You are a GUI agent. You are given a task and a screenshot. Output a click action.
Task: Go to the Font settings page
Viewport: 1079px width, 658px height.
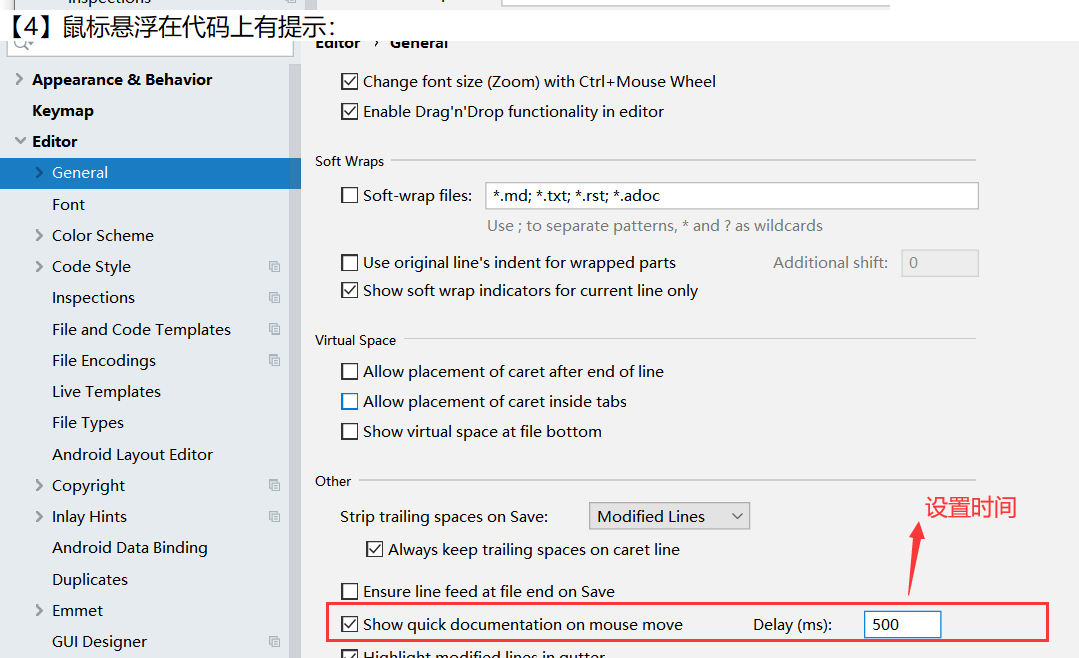69,205
